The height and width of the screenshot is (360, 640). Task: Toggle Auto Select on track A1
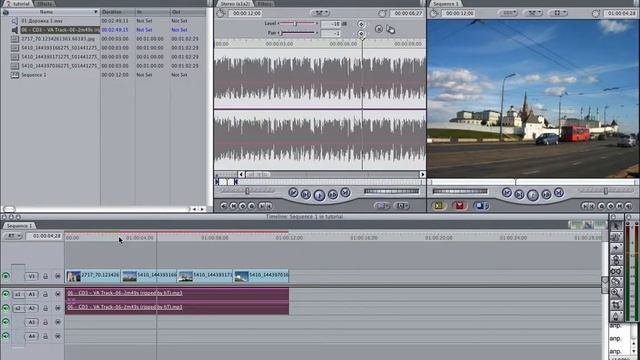(58, 294)
